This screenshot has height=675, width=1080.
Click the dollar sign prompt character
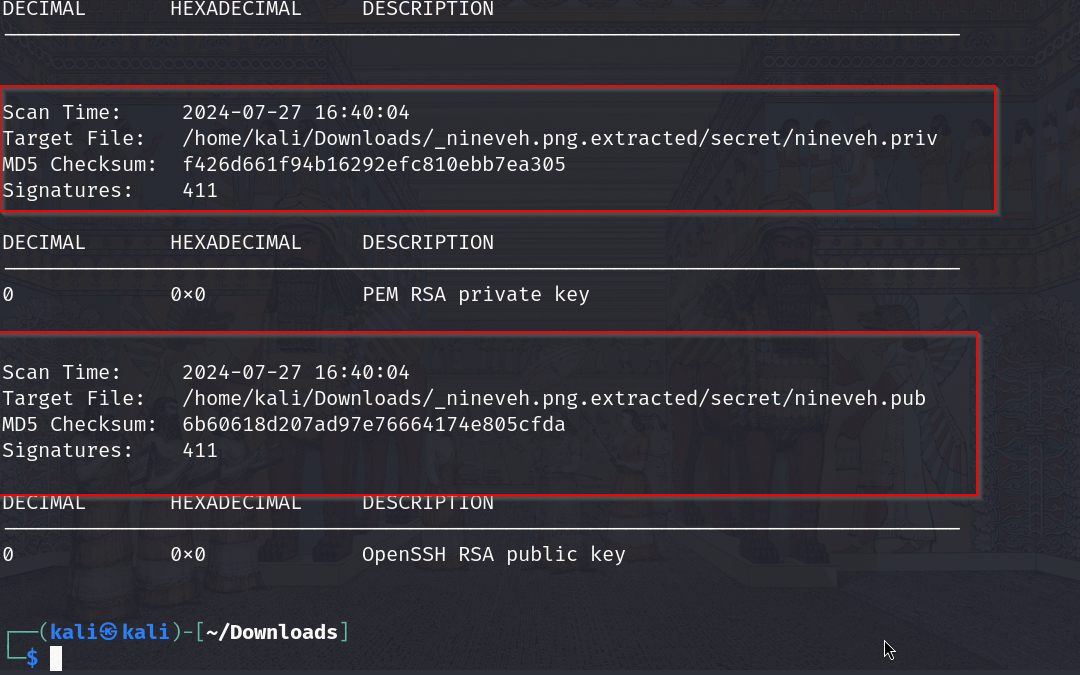point(32,658)
